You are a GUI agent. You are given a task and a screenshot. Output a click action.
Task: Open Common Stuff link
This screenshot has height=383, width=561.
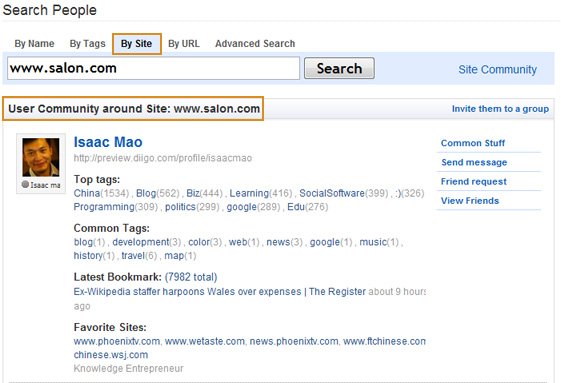pyautogui.click(x=473, y=143)
